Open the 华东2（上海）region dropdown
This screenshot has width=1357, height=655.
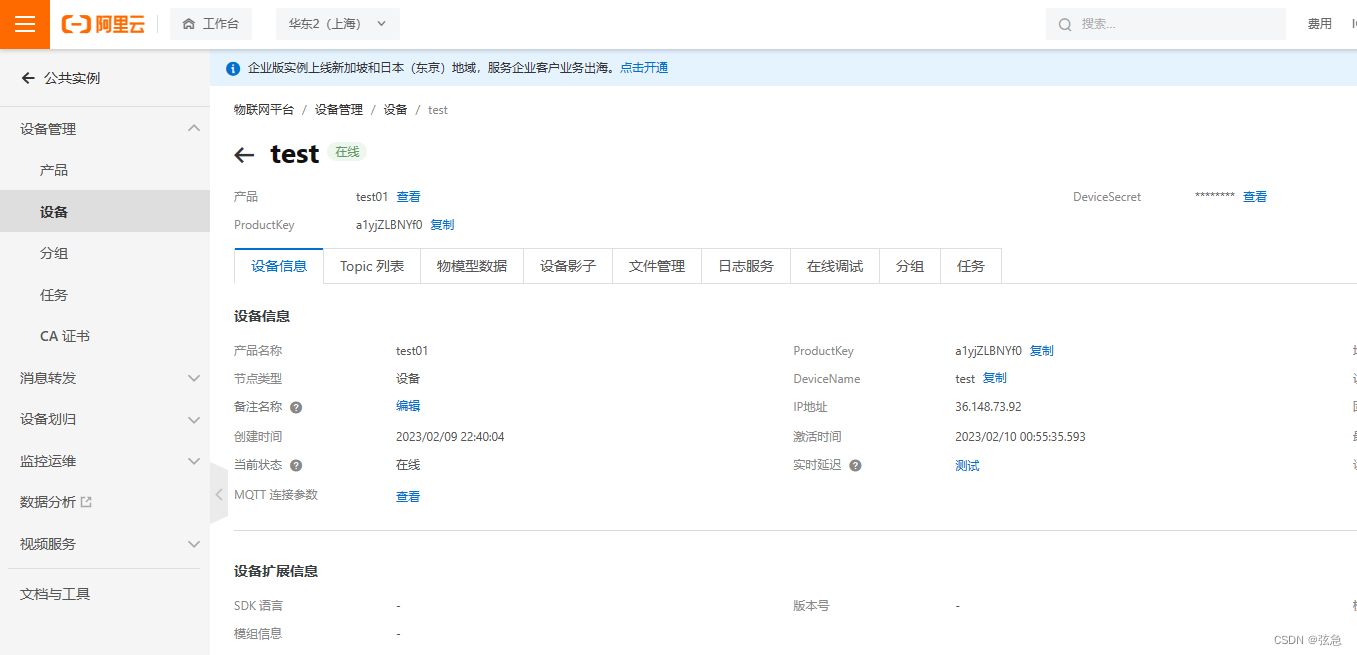click(x=338, y=24)
